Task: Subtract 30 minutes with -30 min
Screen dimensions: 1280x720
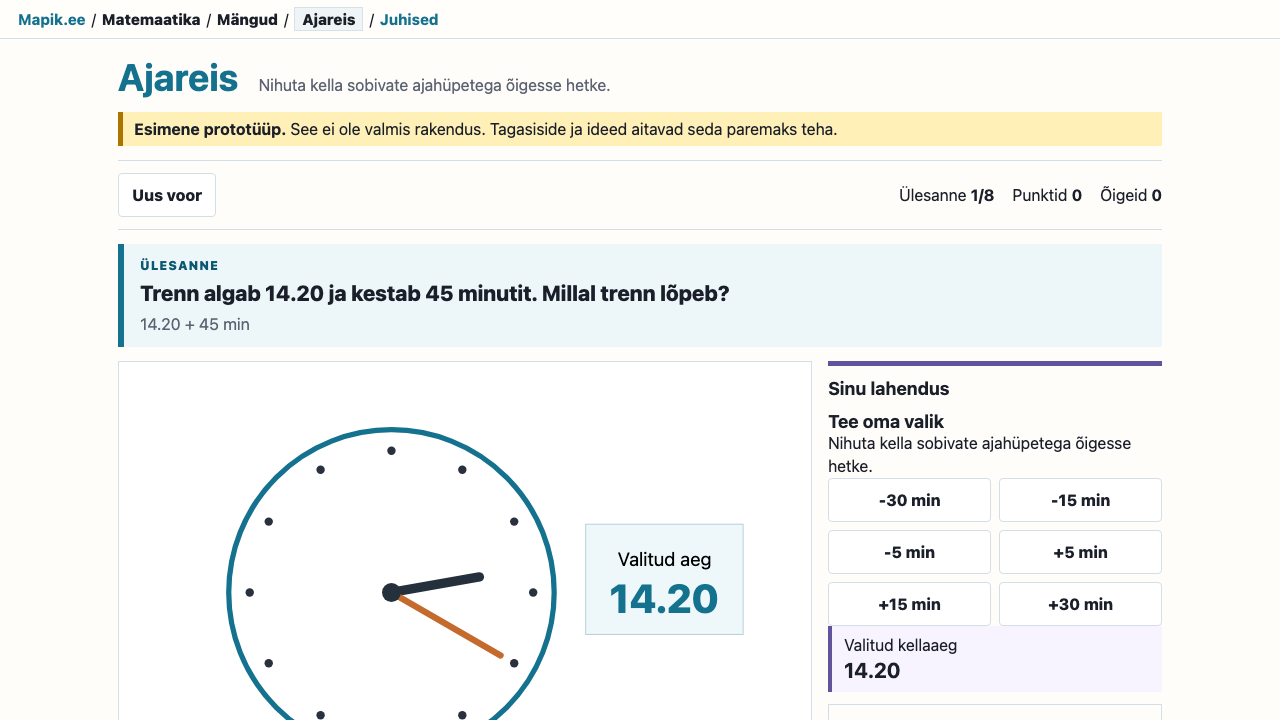Action: point(909,500)
